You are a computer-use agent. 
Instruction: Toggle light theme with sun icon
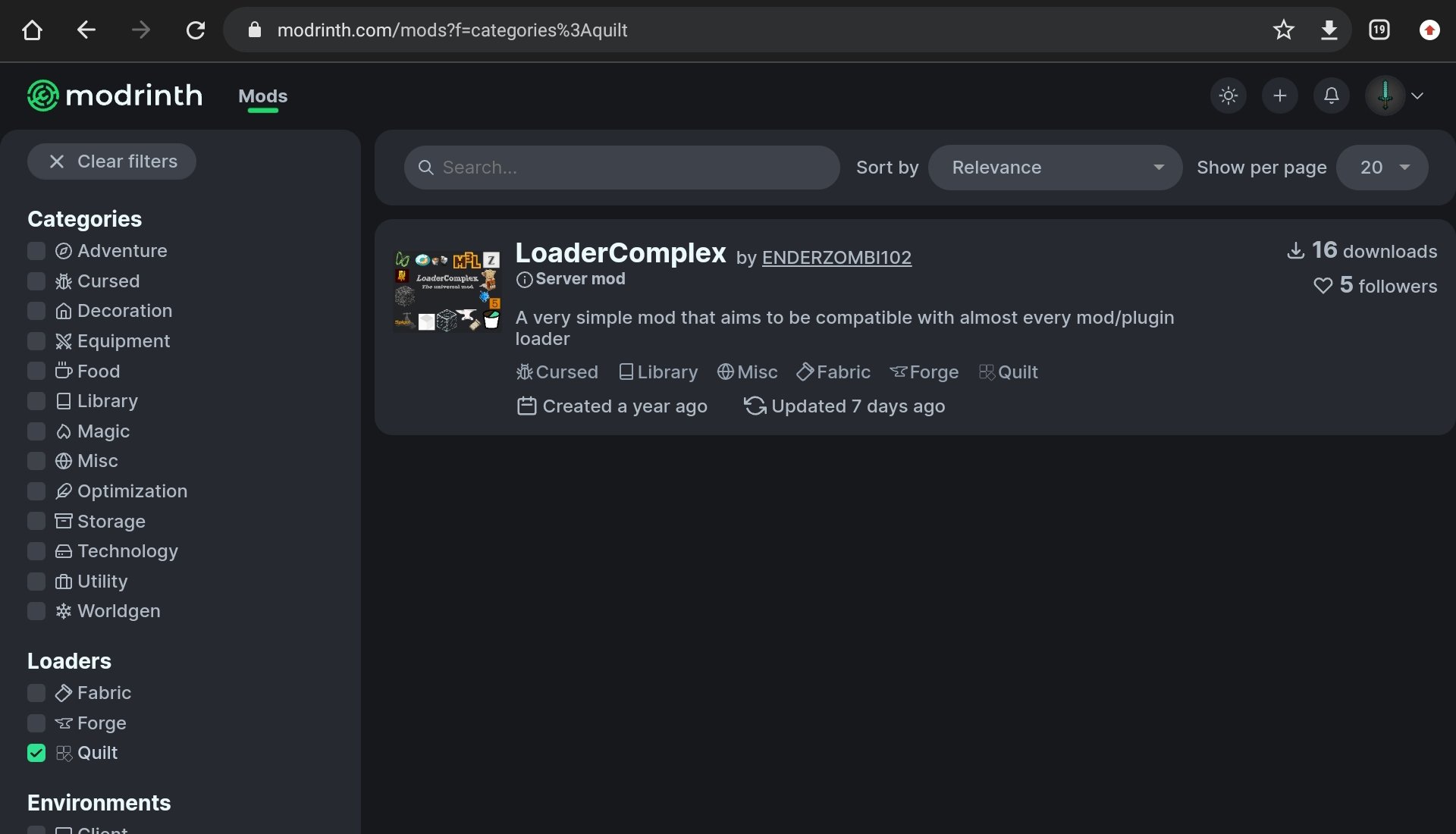(1228, 96)
